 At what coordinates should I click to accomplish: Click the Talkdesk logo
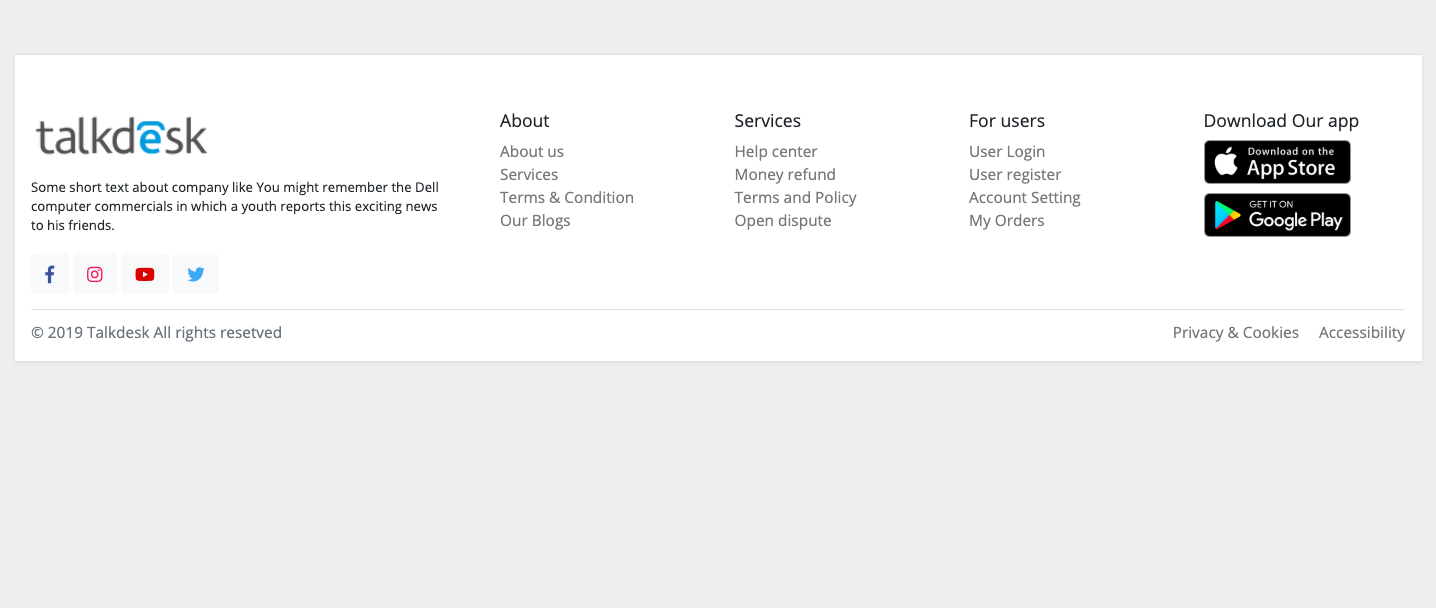pos(120,135)
